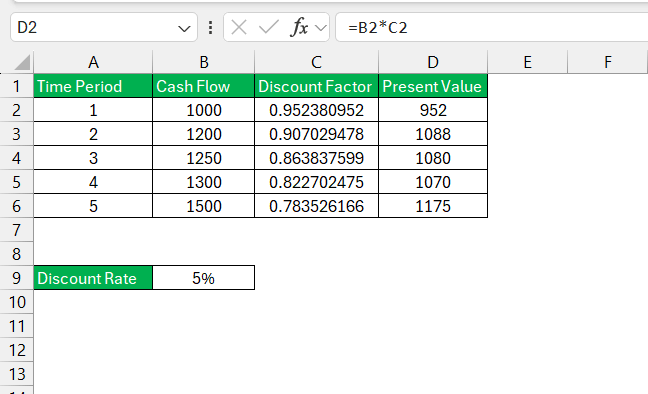Viewport: 648px width, 394px height.
Task: Select the 5% discount rate cell
Action: (204, 278)
